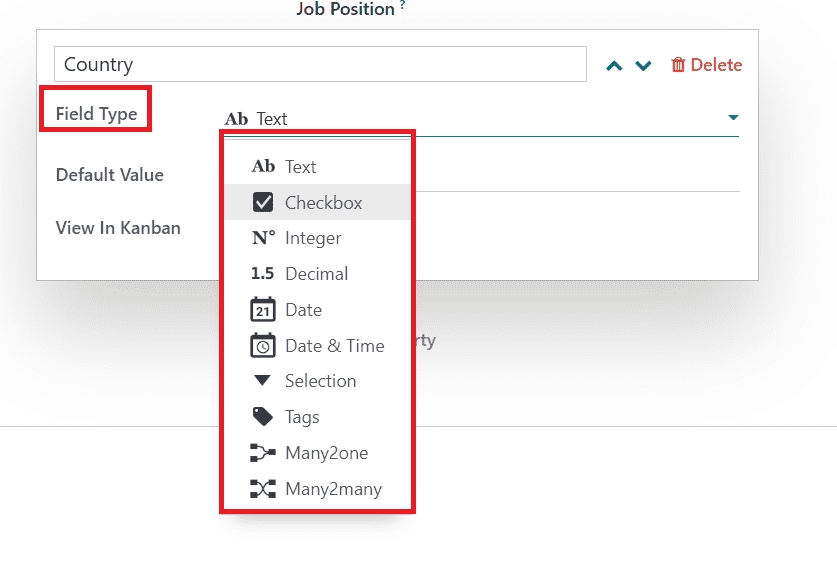Click the Many2one relation icon
The width and height of the screenshot is (837, 565).
[263, 453]
